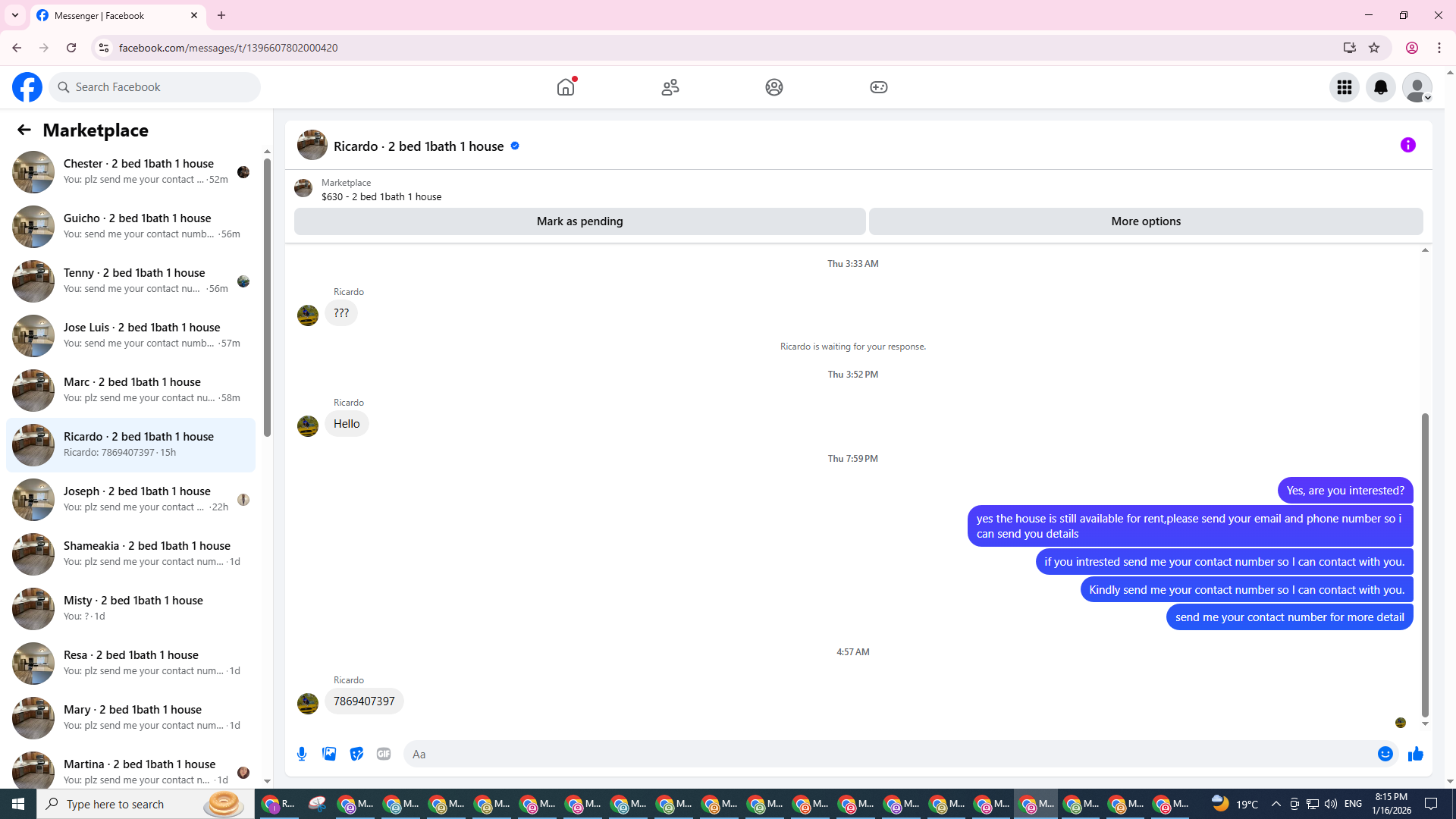
Task: Mark the listing as pending
Action: pyautogui.click(x=579, y=221)
